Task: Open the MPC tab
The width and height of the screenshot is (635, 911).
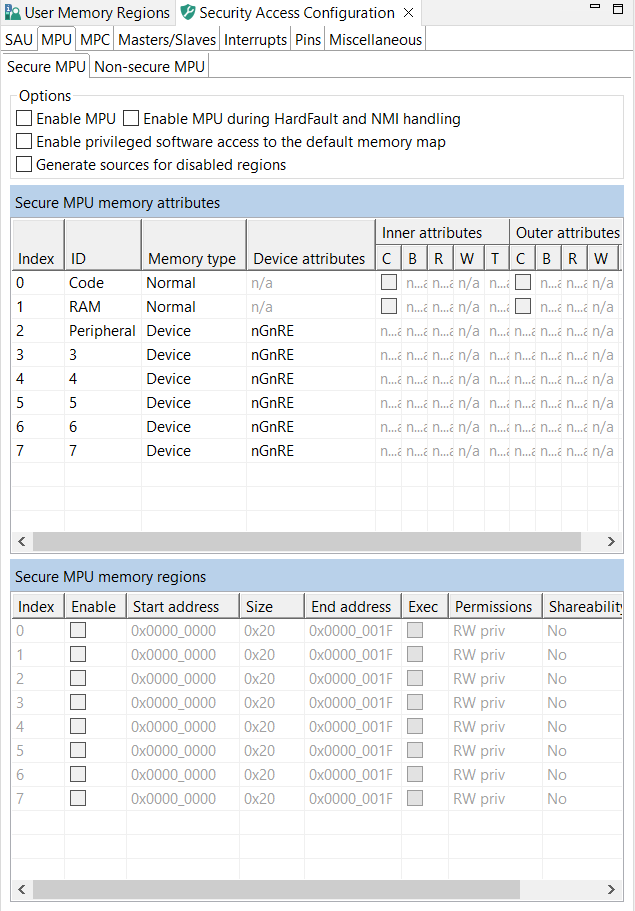Action: pos(95,40)
